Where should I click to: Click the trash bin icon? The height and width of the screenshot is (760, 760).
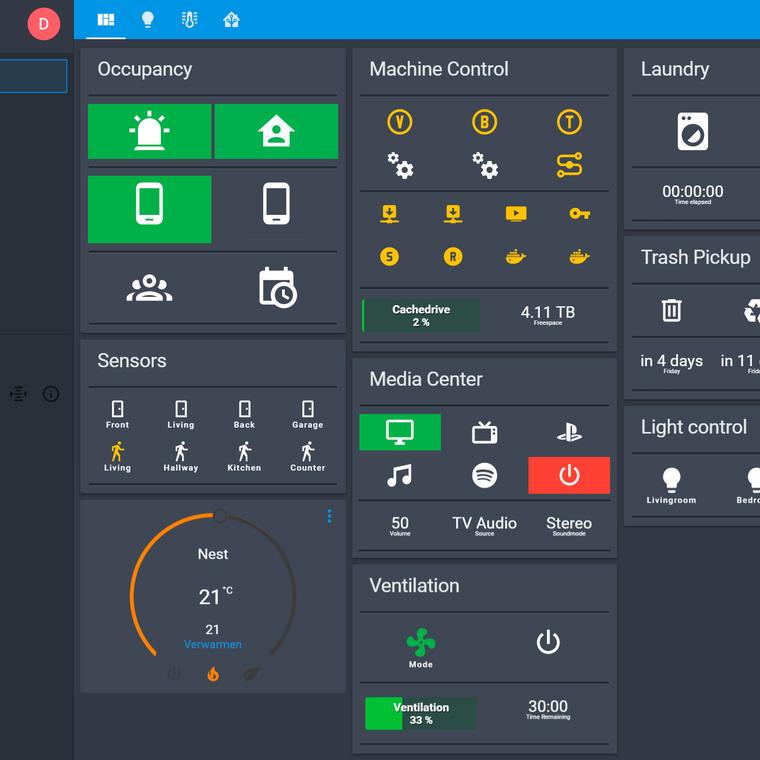[x=671, y=311]
